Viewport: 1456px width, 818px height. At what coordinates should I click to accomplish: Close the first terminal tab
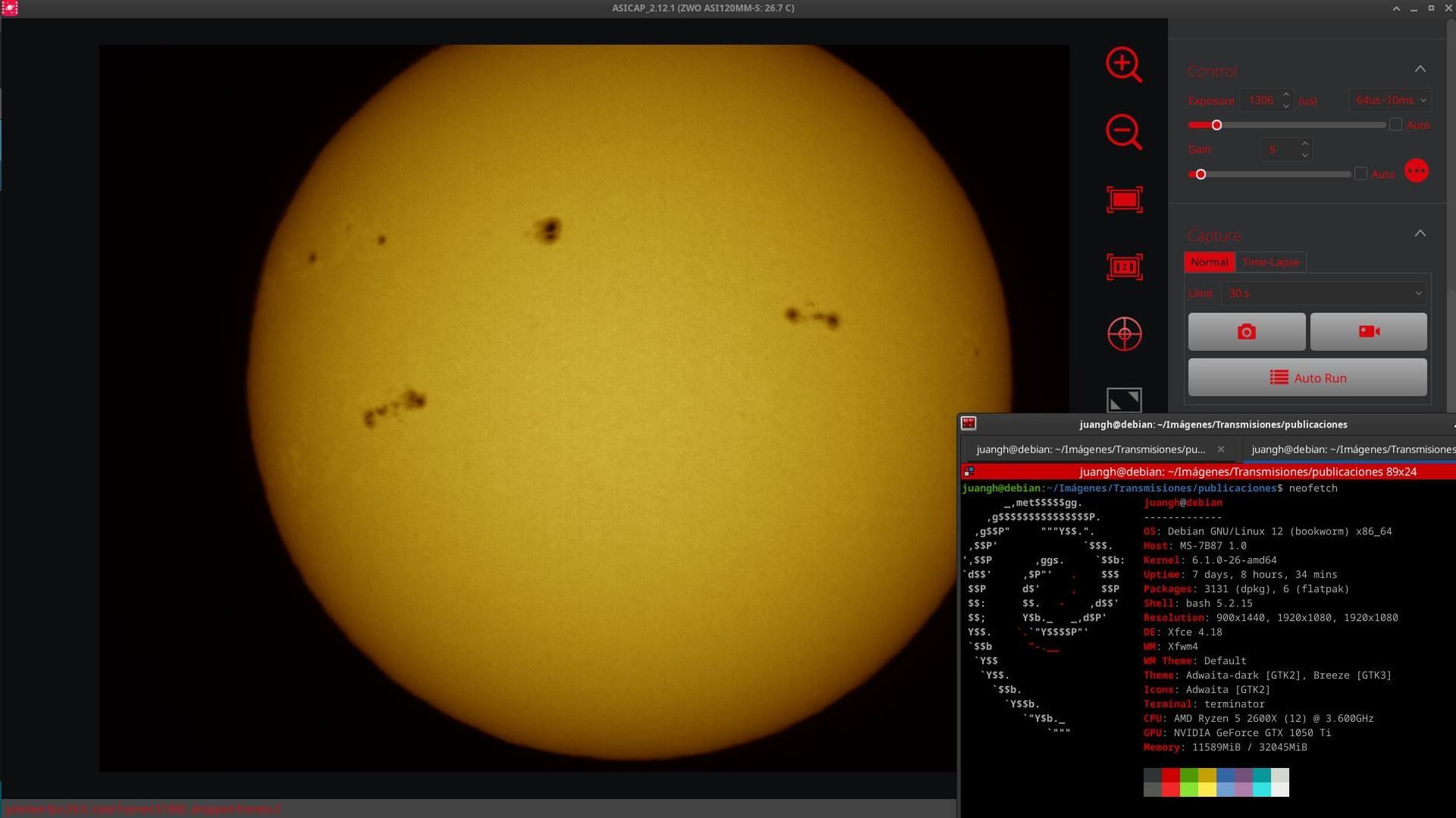click(x=1221, y=450)
